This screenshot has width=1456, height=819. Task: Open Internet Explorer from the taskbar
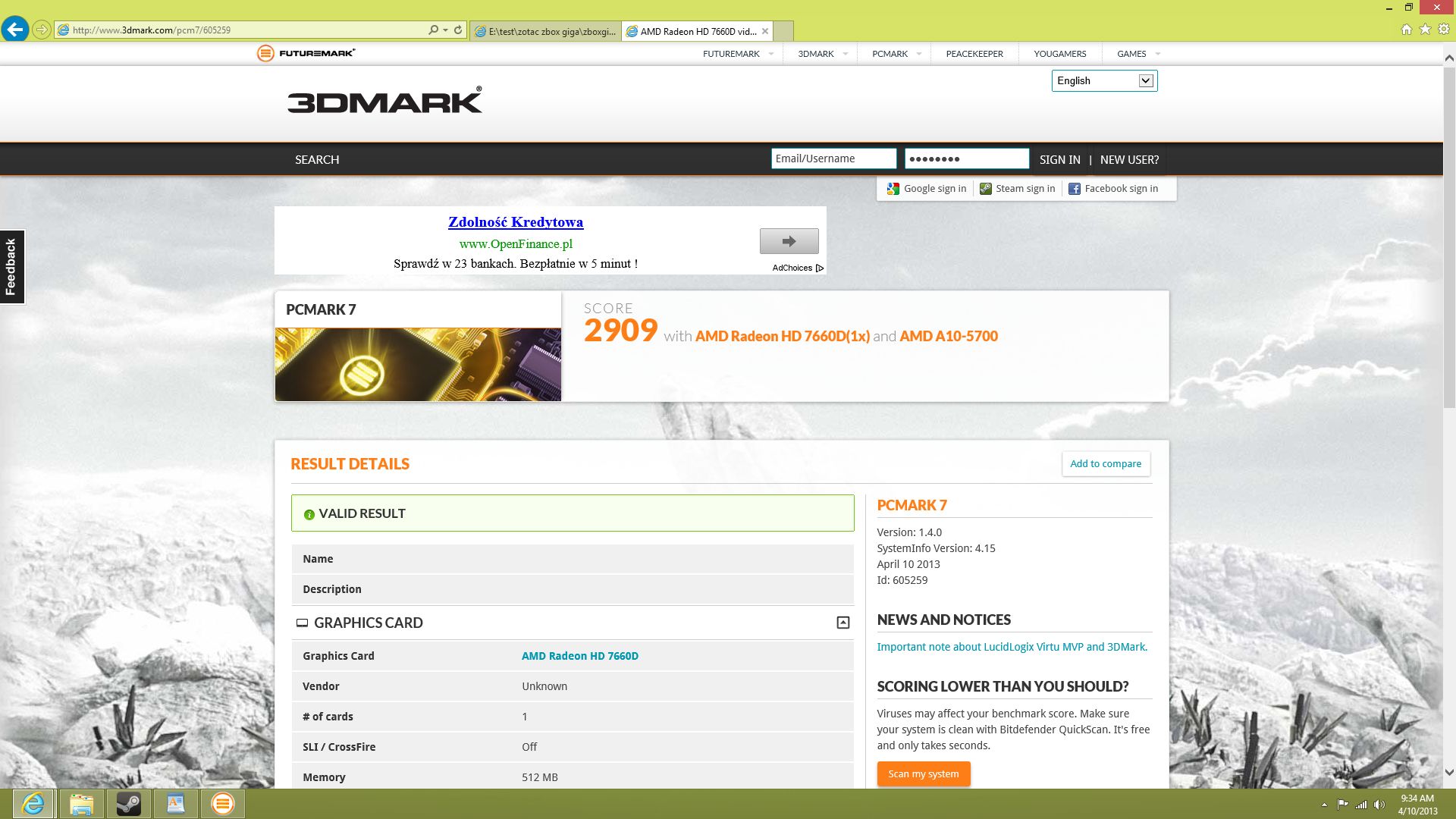point(33,804)
